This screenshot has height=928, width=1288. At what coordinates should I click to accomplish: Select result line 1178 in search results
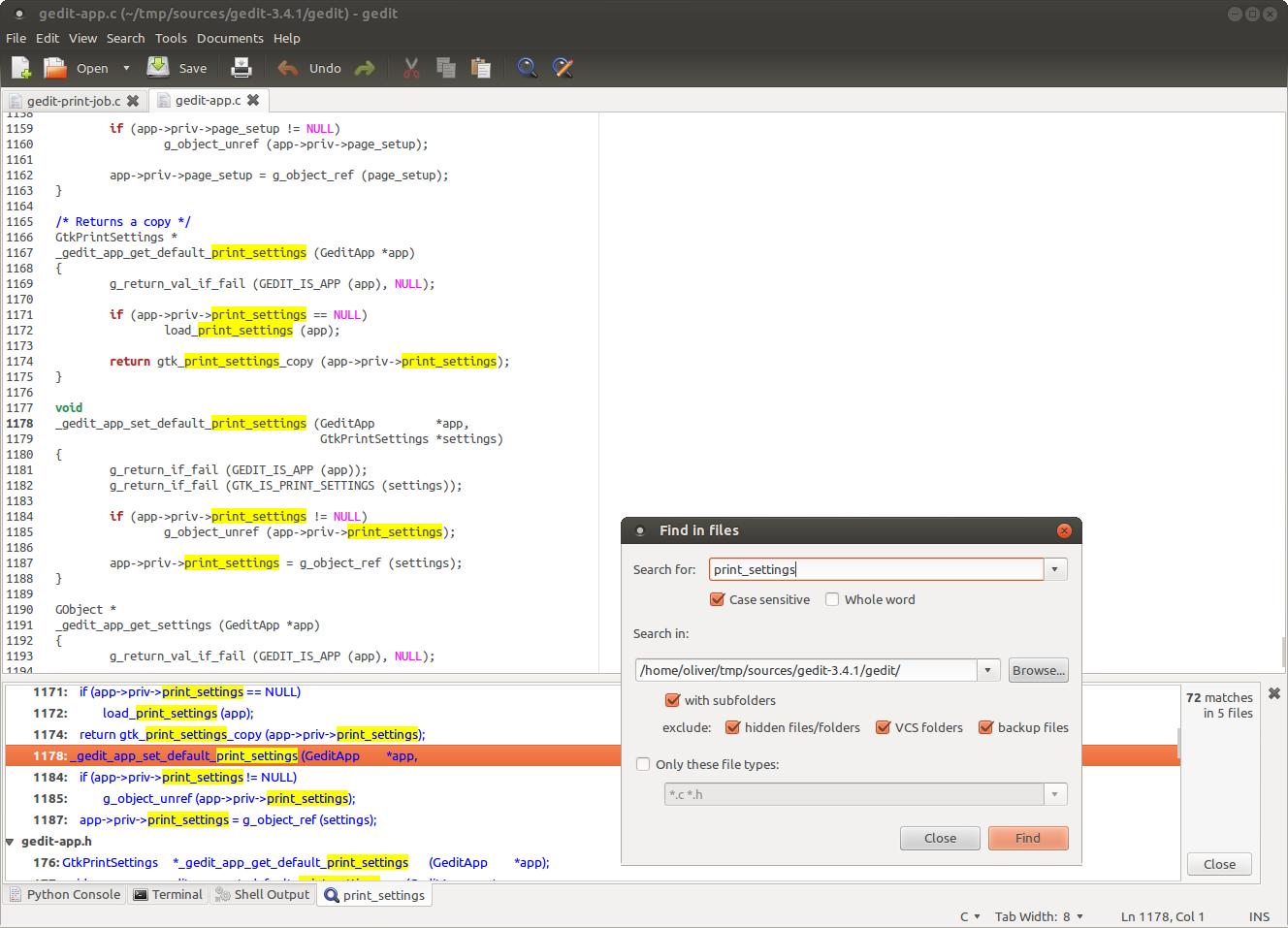coord(593,755)
